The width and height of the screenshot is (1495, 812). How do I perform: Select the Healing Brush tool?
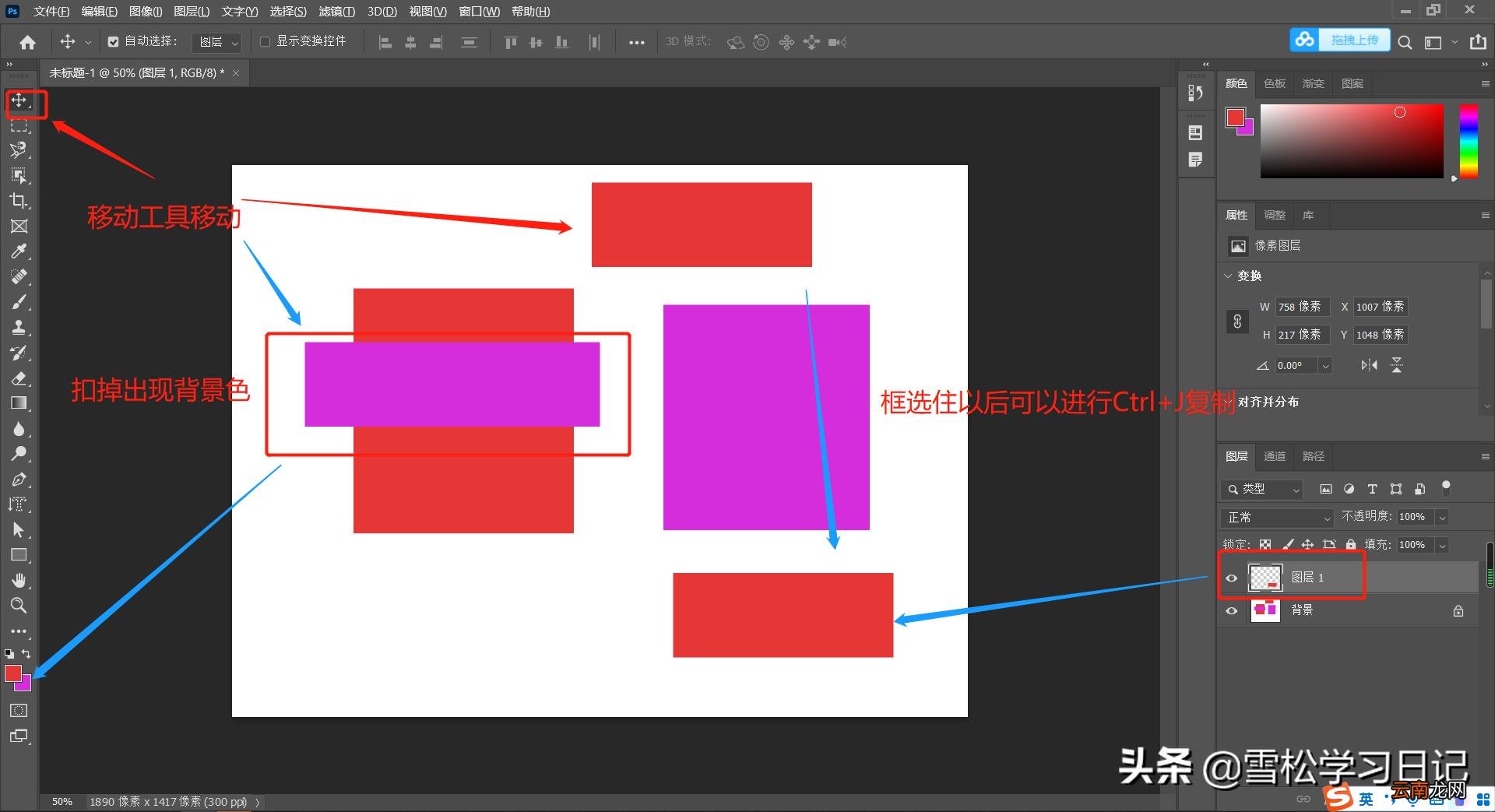point(19,276)
